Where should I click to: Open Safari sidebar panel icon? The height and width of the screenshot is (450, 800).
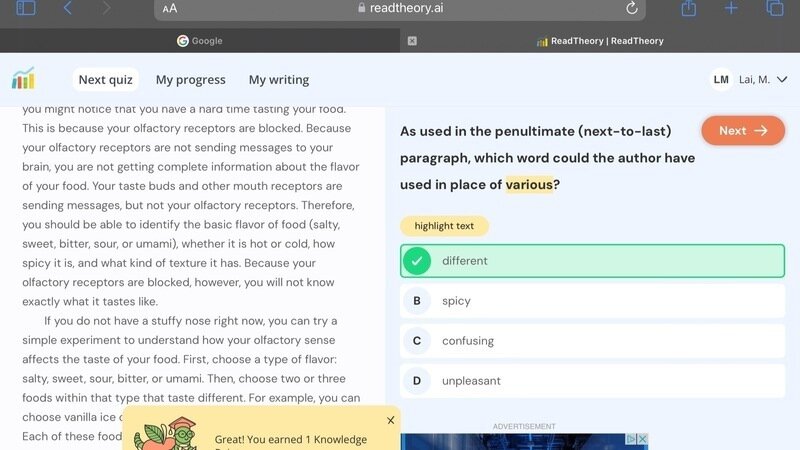pyautogui.click(x=26, y=8)
